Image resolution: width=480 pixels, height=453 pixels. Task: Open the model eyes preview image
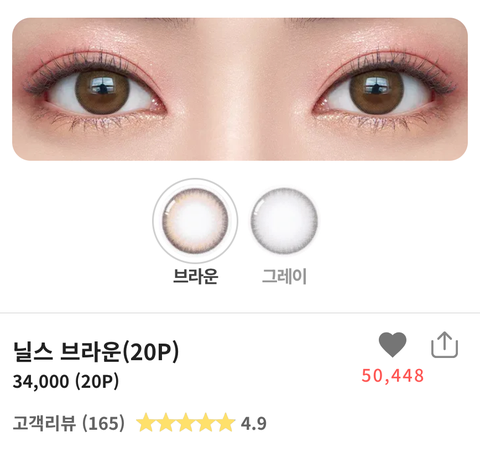pos(240,89)
